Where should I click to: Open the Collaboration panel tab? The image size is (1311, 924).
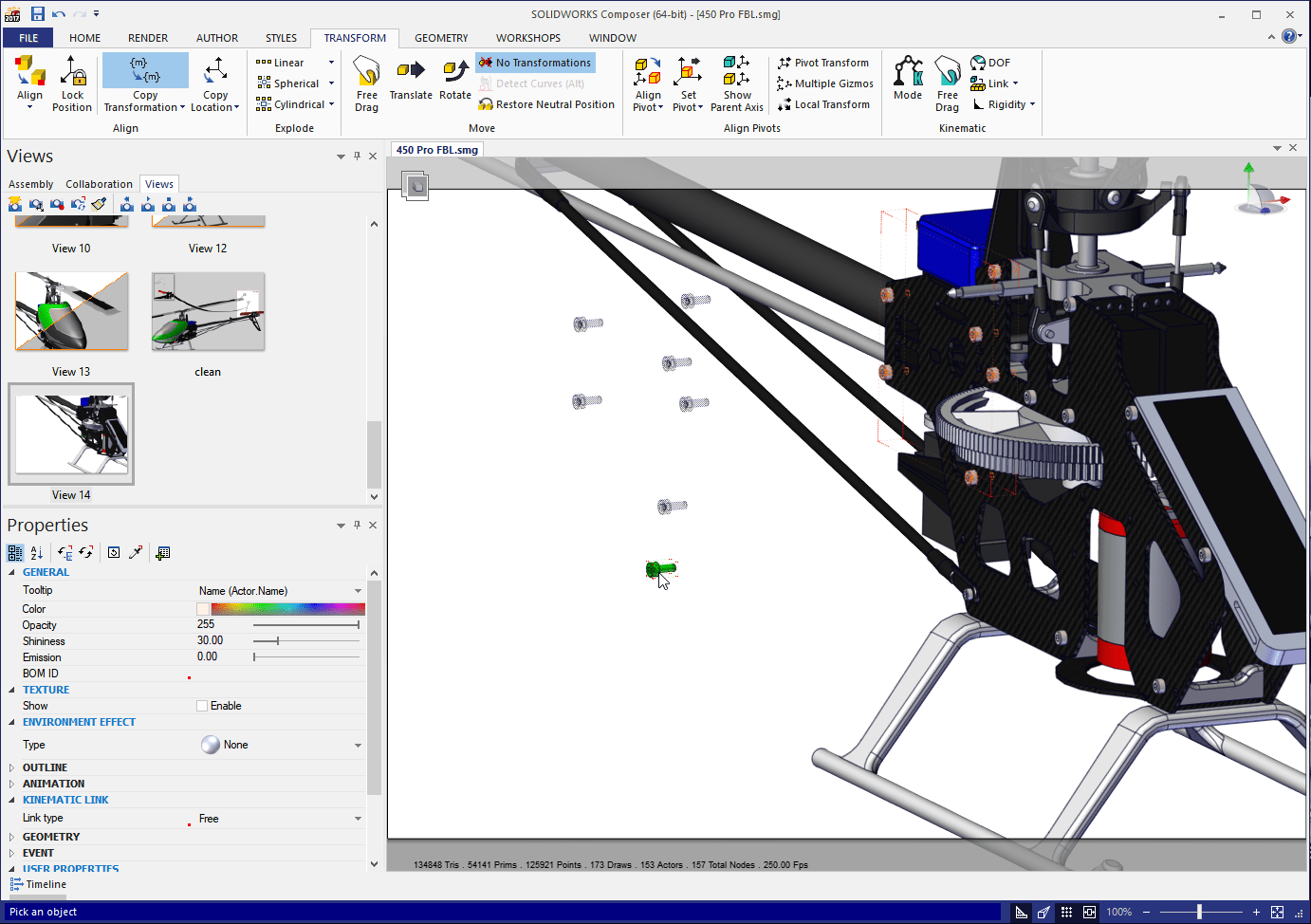(99, 184)
